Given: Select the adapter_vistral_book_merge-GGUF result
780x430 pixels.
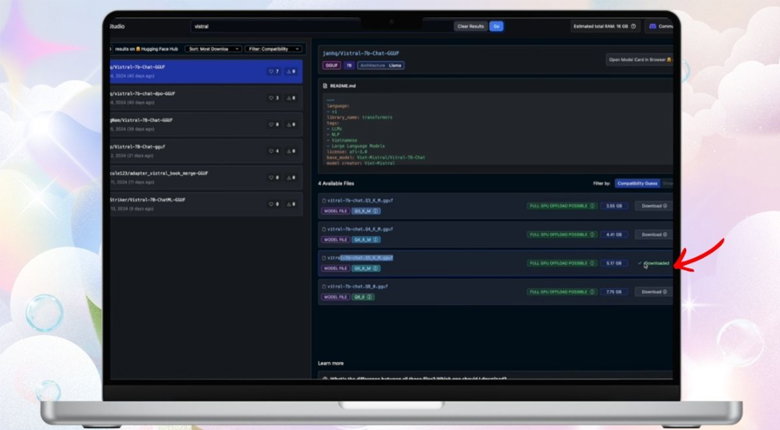Looking at the screenshot, I should tap(206, 178).
